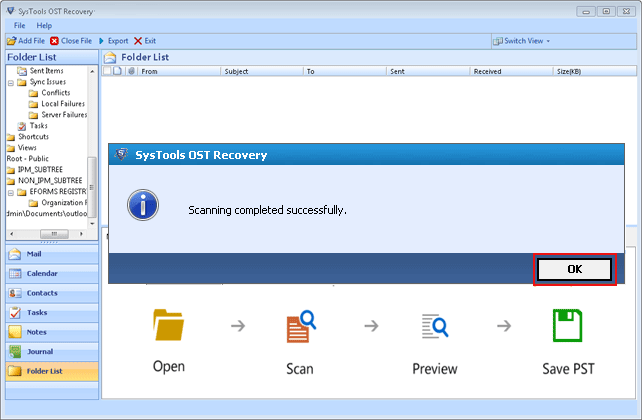Screen dimensions: 642x420
Task: Sort by the Subject column header
Action: coord(262,71)
